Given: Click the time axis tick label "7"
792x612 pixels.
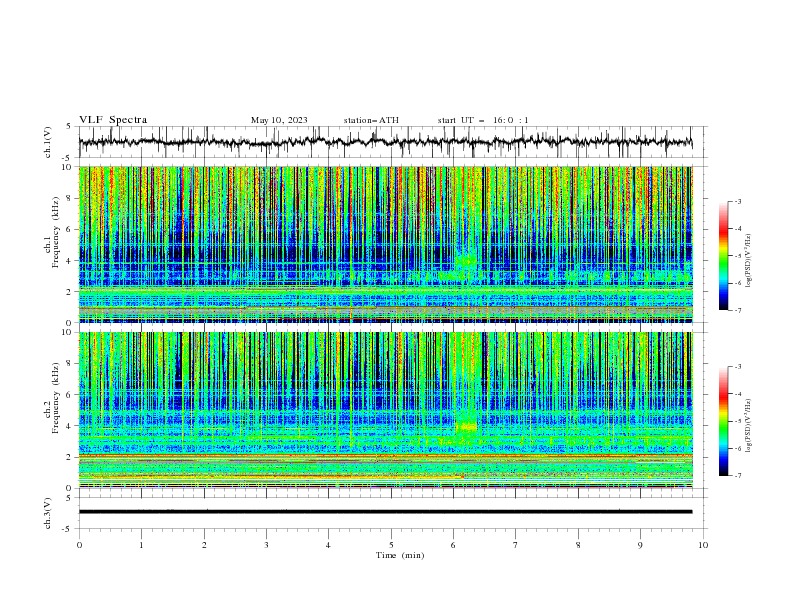Looking at the screenshot, I should pos(516,545).
